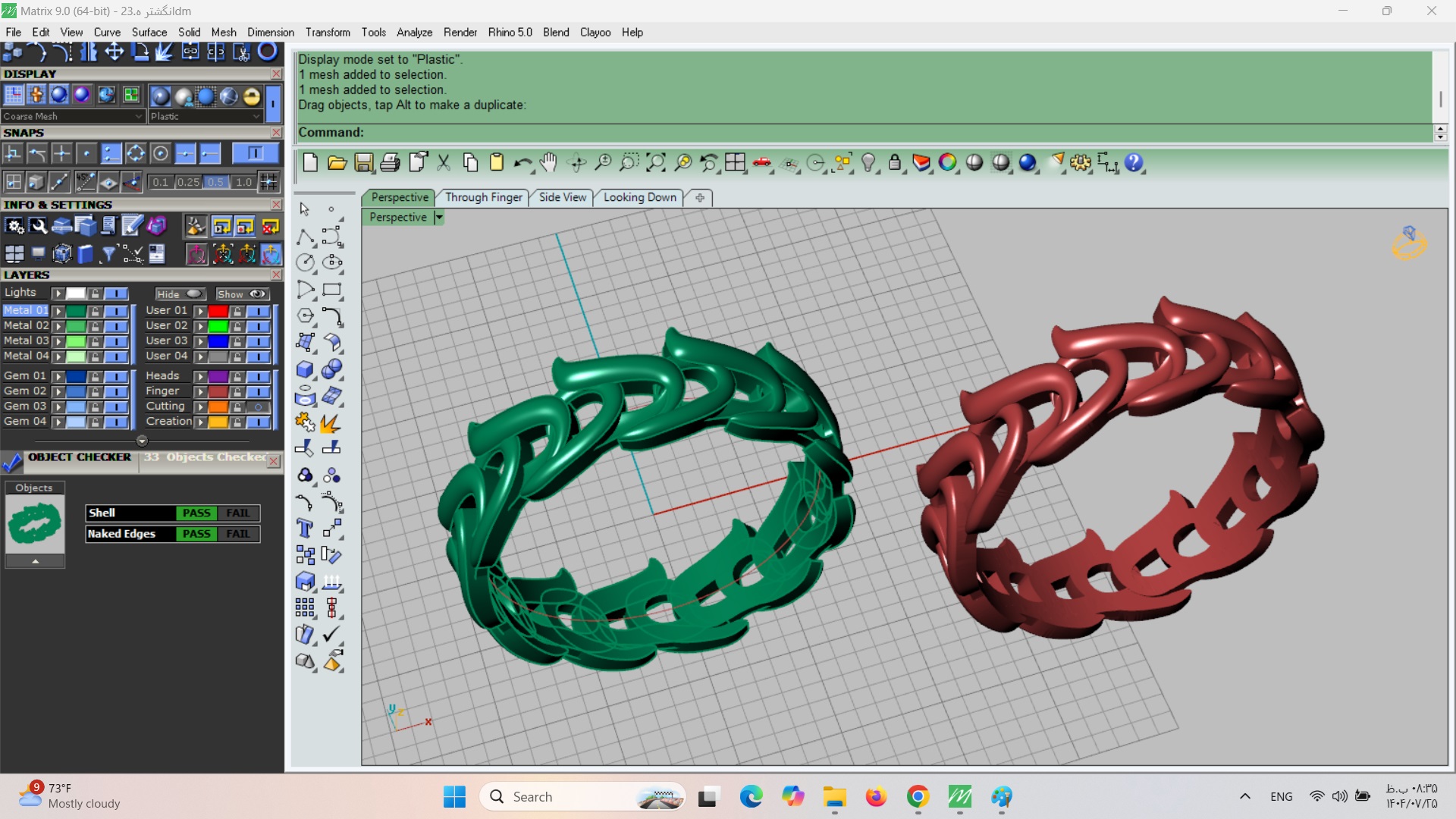The width and height of the screenshot is (1456, 819).
Task: Click the Print toolbar icon
Action: [390, 162]
